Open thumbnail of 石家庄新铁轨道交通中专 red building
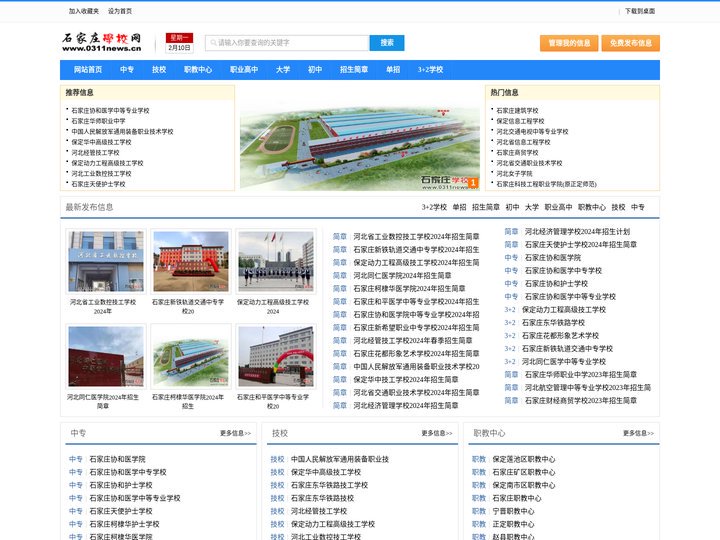The width and height of the screenshot is (720, 540). click(191, 261)
